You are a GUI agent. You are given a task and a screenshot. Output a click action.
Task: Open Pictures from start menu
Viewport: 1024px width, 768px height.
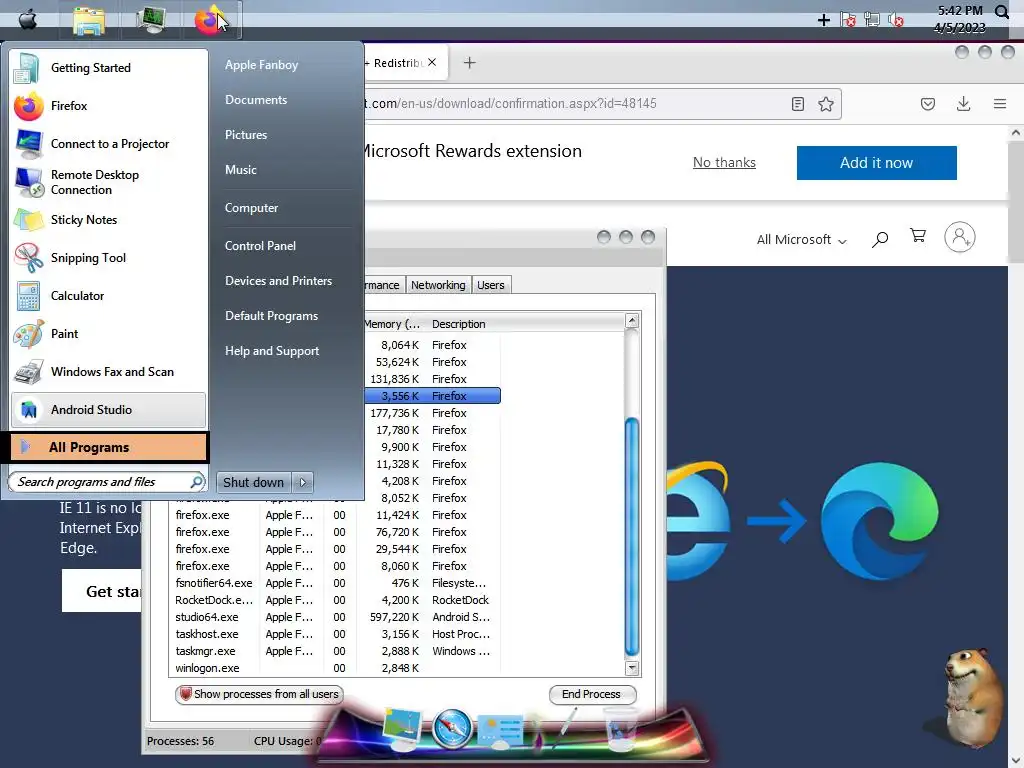pyautogui.click(x=246, y=135)
